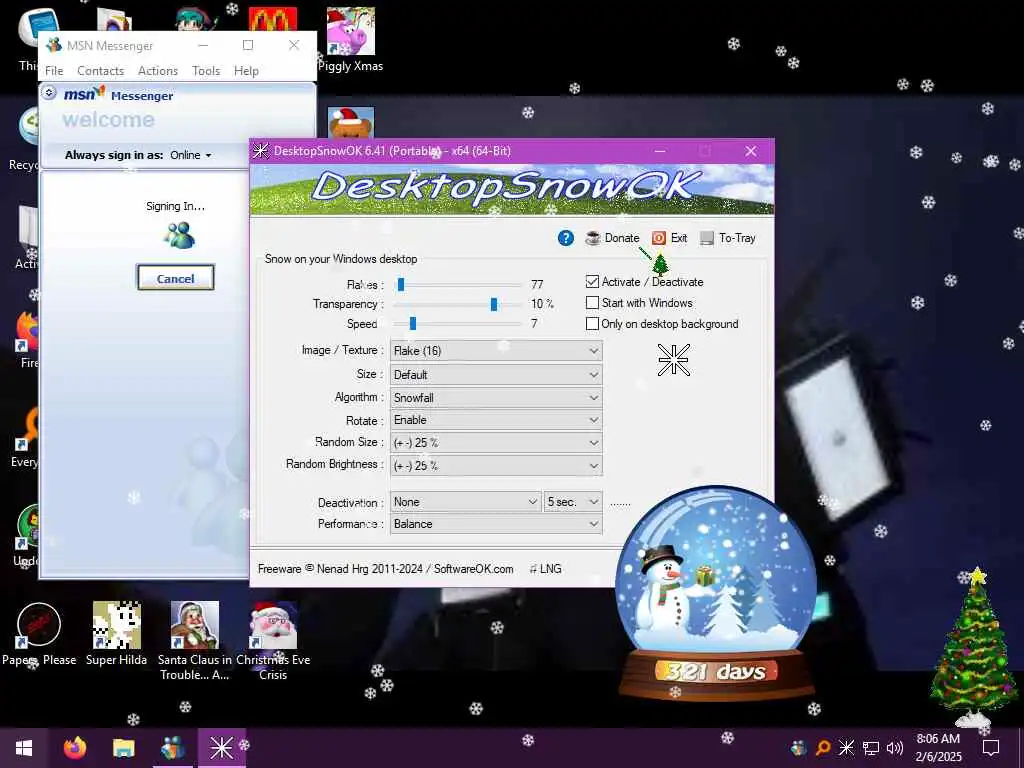Close the DesktopSnowOK window

pyautogui.click(x=751, y=151)
